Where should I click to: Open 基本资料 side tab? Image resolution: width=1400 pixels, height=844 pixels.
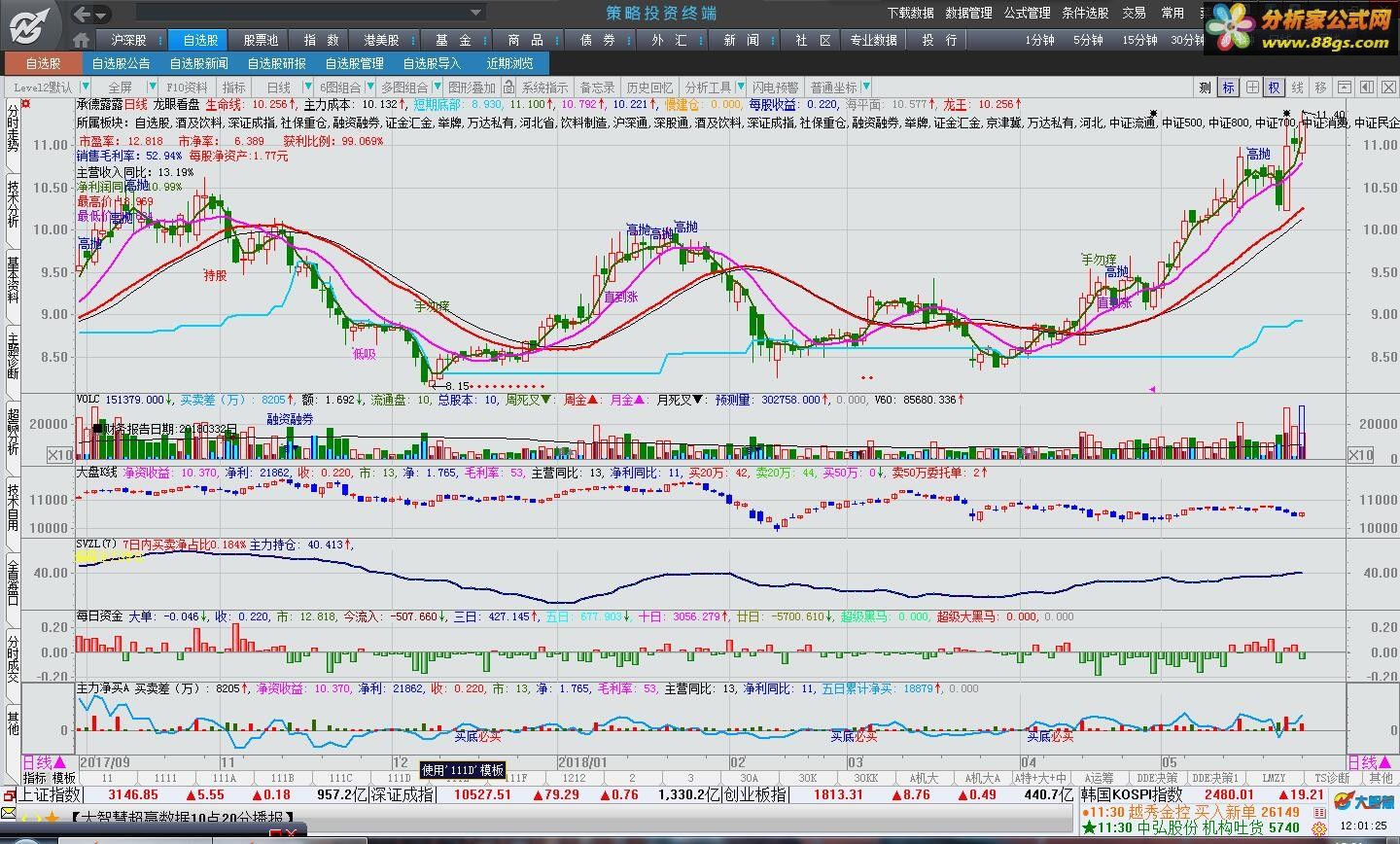[x=13, y=278]
